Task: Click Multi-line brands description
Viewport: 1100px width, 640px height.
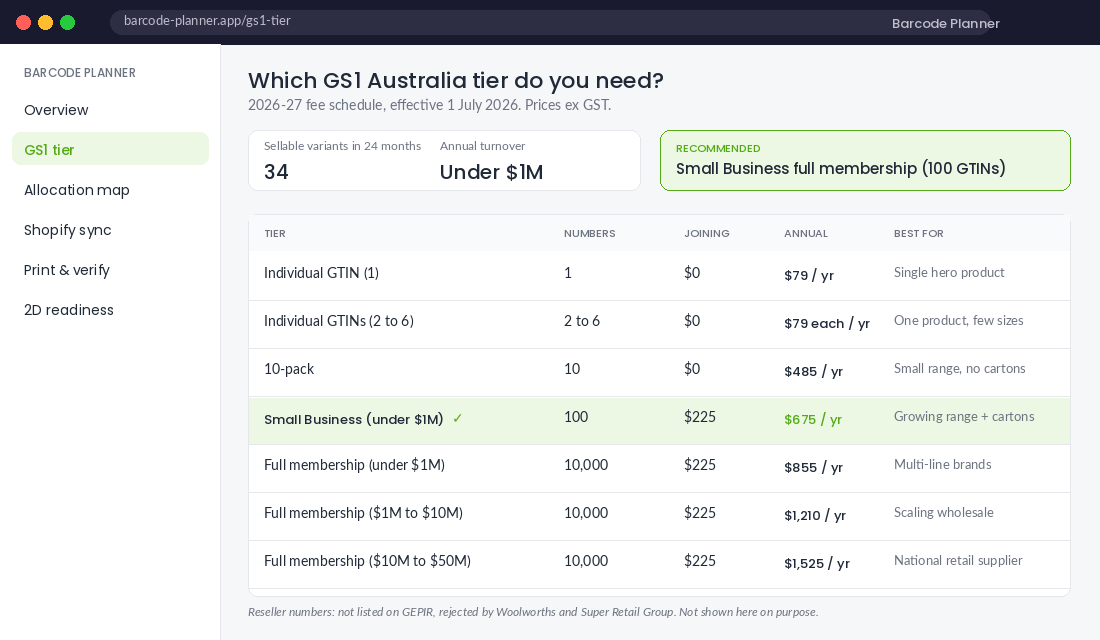Action: pos(943,465)
